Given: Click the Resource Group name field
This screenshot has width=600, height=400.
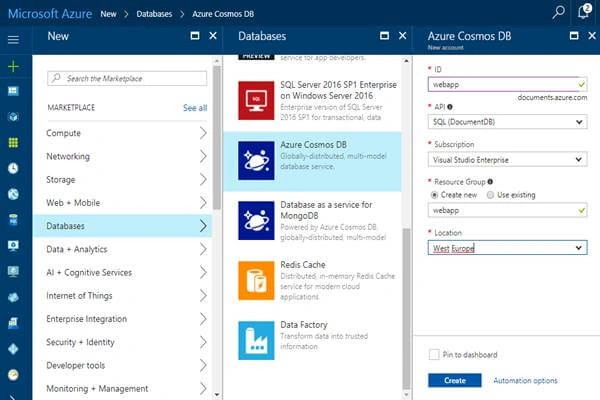Looking at the screenshot, I should (x=507, y=210).
